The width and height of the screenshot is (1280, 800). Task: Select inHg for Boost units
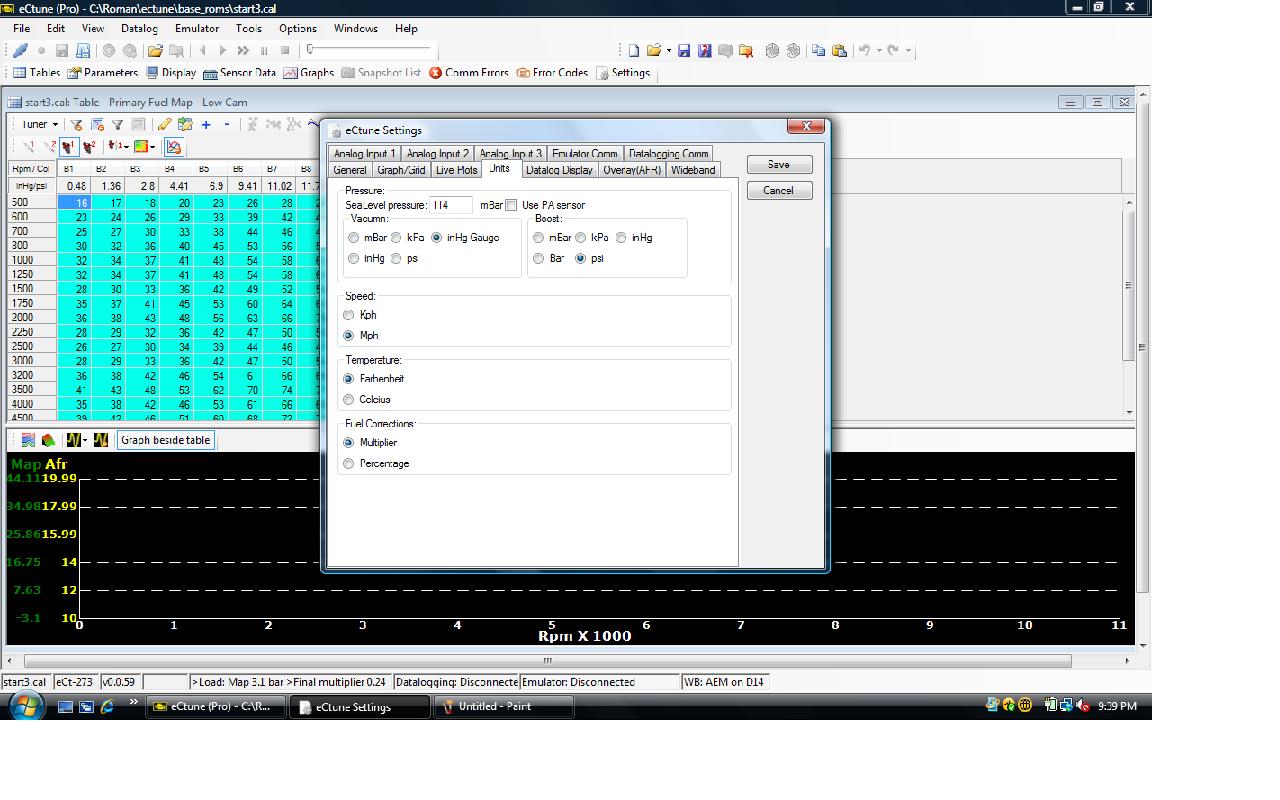621,238
